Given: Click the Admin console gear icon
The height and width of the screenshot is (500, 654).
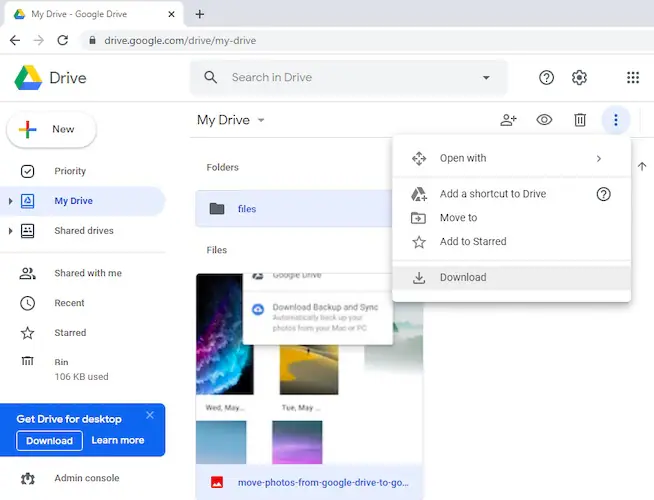Looking at the screenshot, I should (x=28, y=478).
